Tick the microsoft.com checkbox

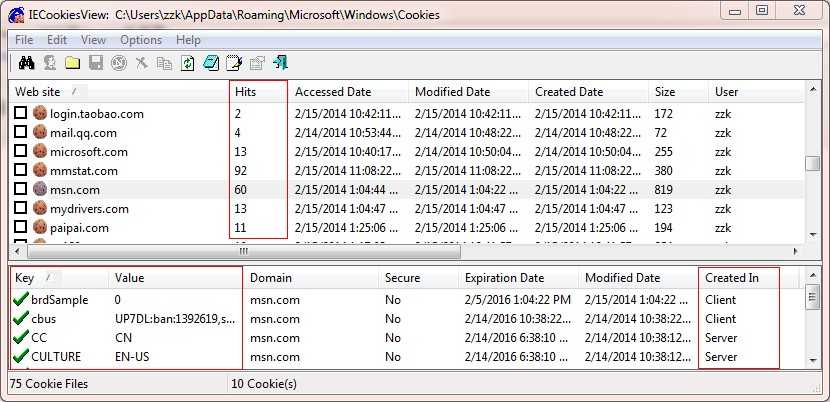click(20, 151)
